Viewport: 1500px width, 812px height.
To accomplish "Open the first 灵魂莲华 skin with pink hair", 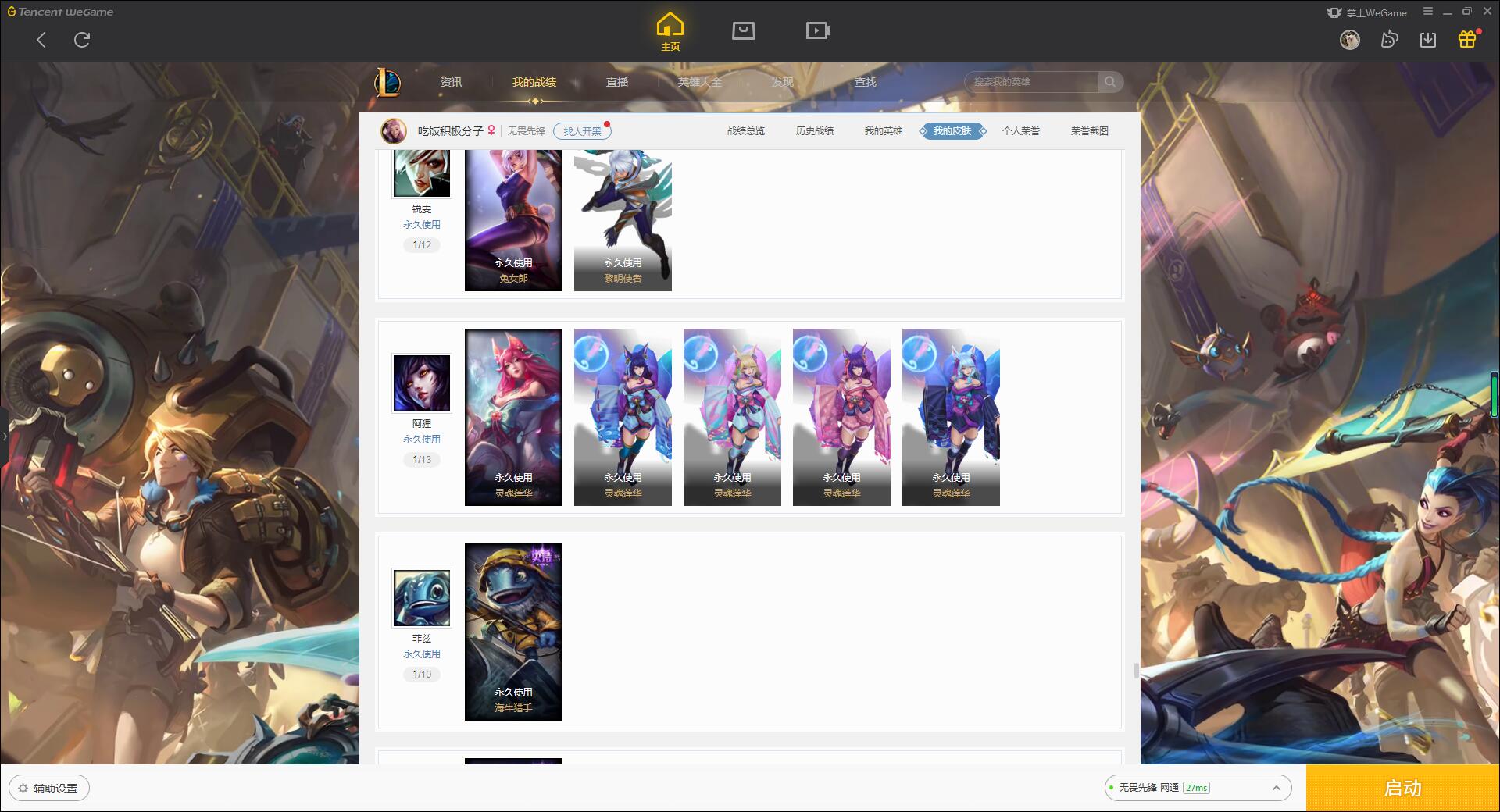I will [x=513, y=417].
